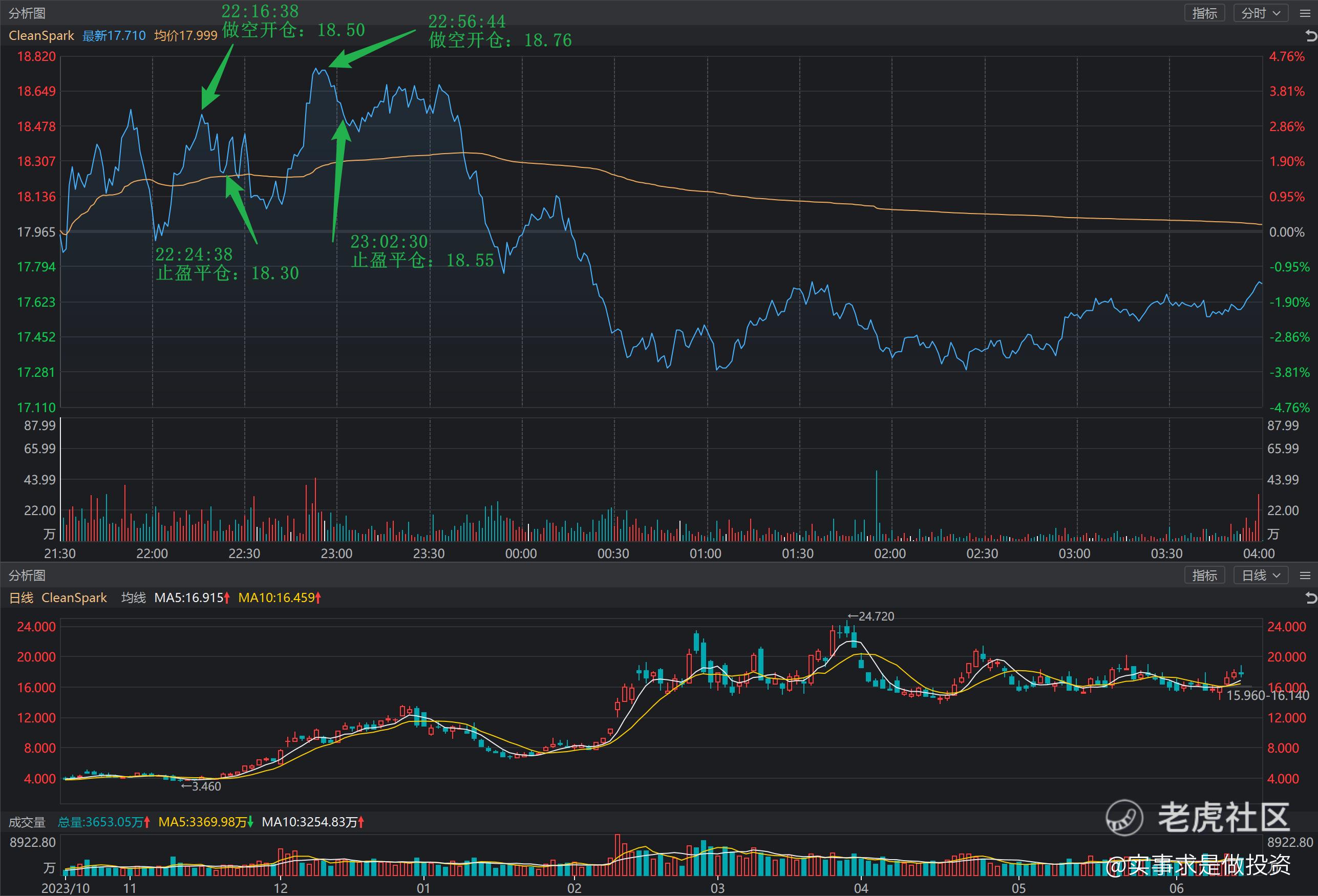Click 指标 button above the daily chart
This screenshot has height=896, width=1318.
[1204, 575]
